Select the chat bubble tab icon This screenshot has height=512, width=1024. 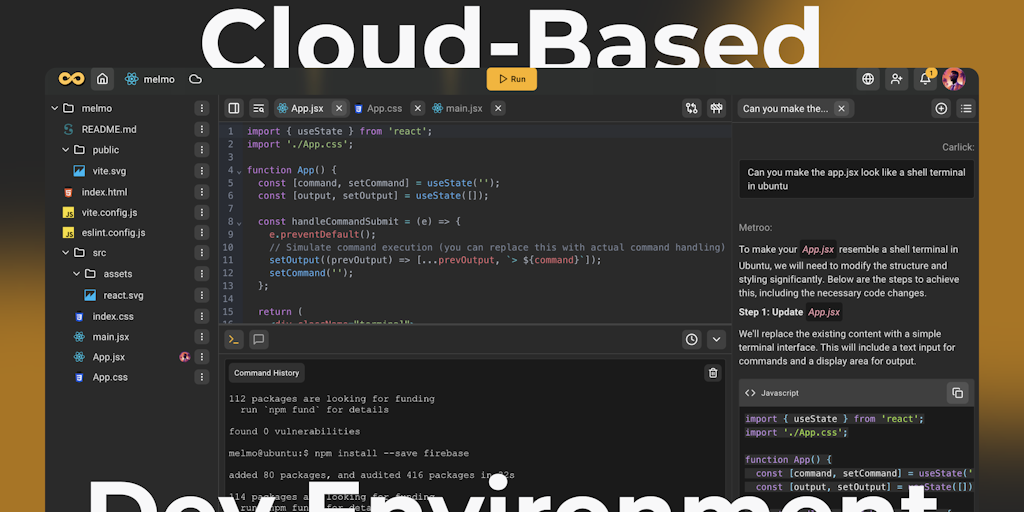[259, 339]
